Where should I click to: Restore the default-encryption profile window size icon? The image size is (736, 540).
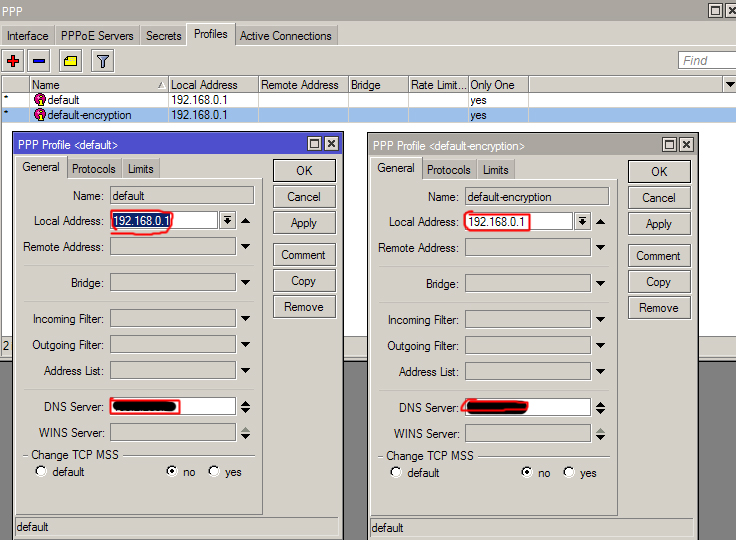(669, 145)
